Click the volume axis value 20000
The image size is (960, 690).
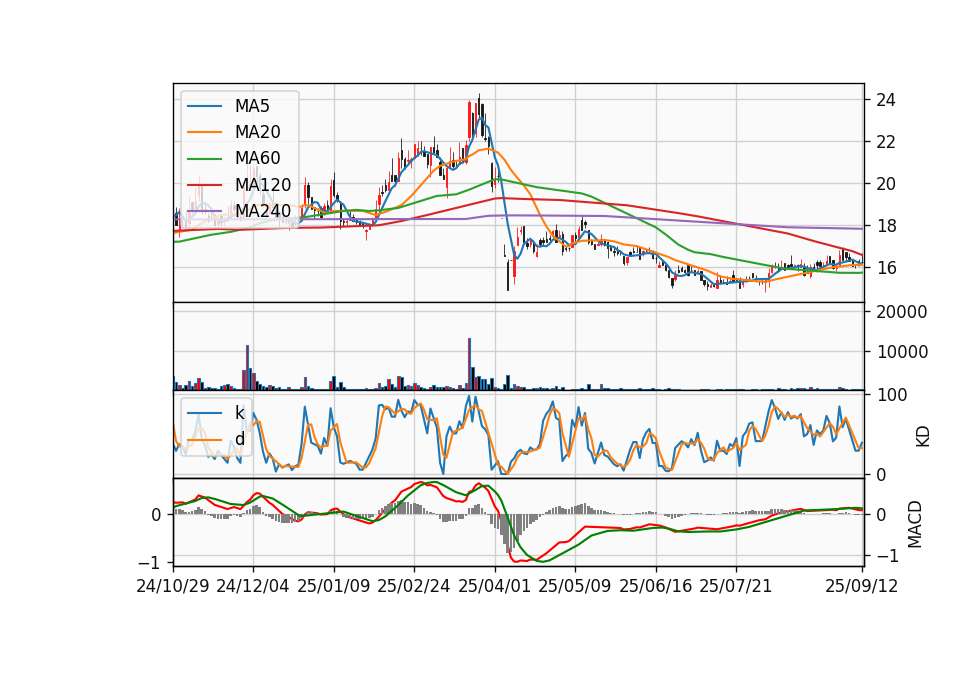pyautogui.click(x=902, y=312)
